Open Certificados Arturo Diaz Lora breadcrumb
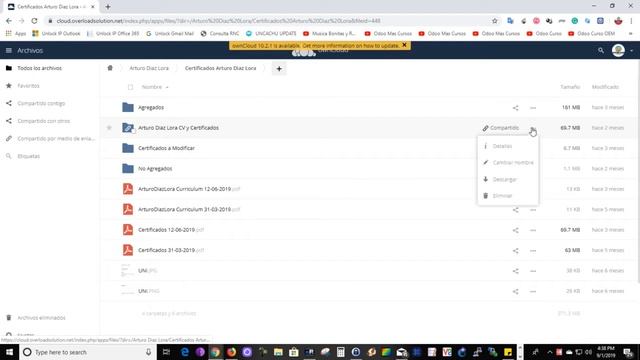Image resolution: width=640 pixels, height=360 pixels. (x=220, y=68)
